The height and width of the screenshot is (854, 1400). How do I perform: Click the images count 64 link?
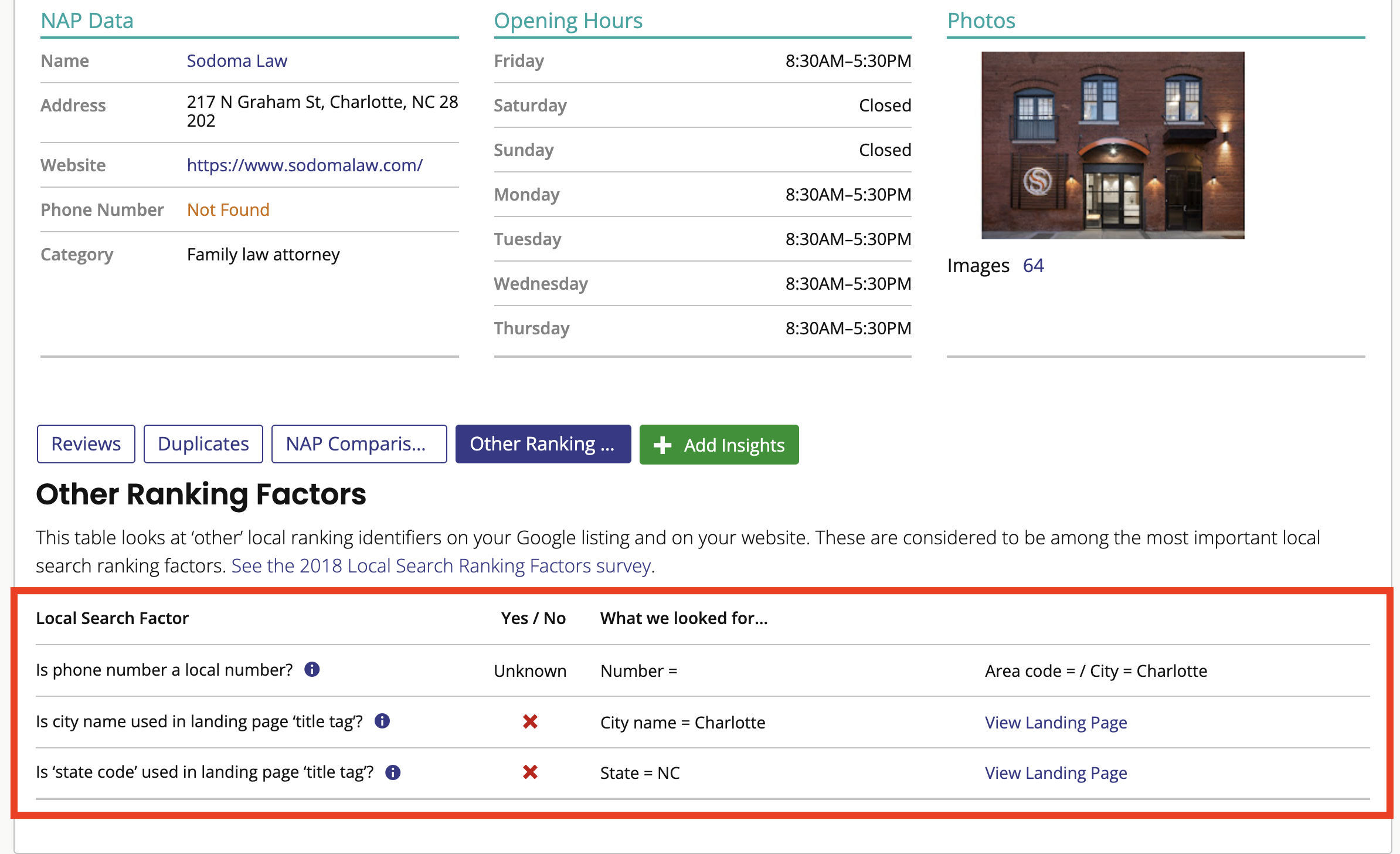pyautogui.click(x=1034, y=266)
